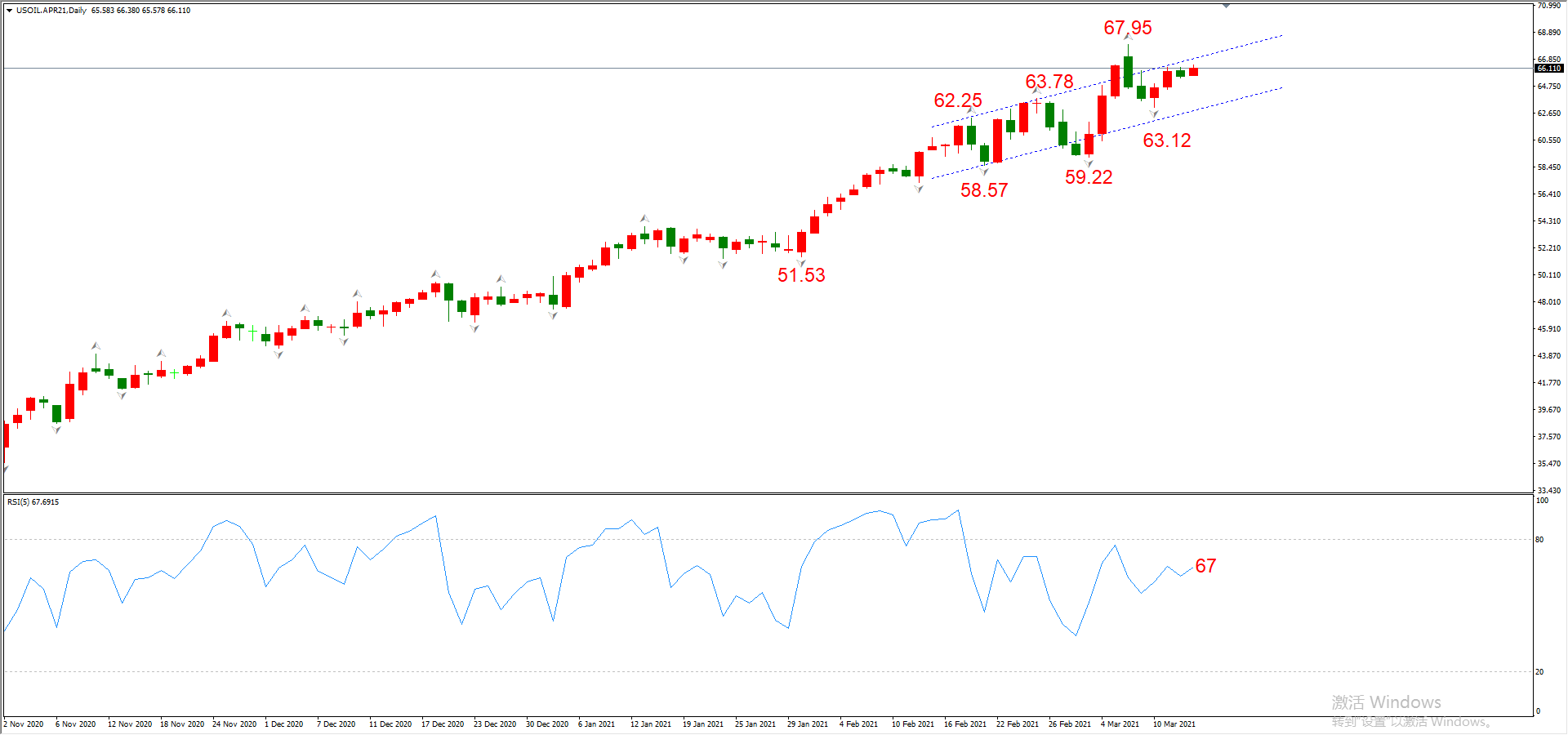The height and width of the screenshot is (735, 1568).
Task: Select the 63.78 red price annotation
Action: pos(1049,82)
